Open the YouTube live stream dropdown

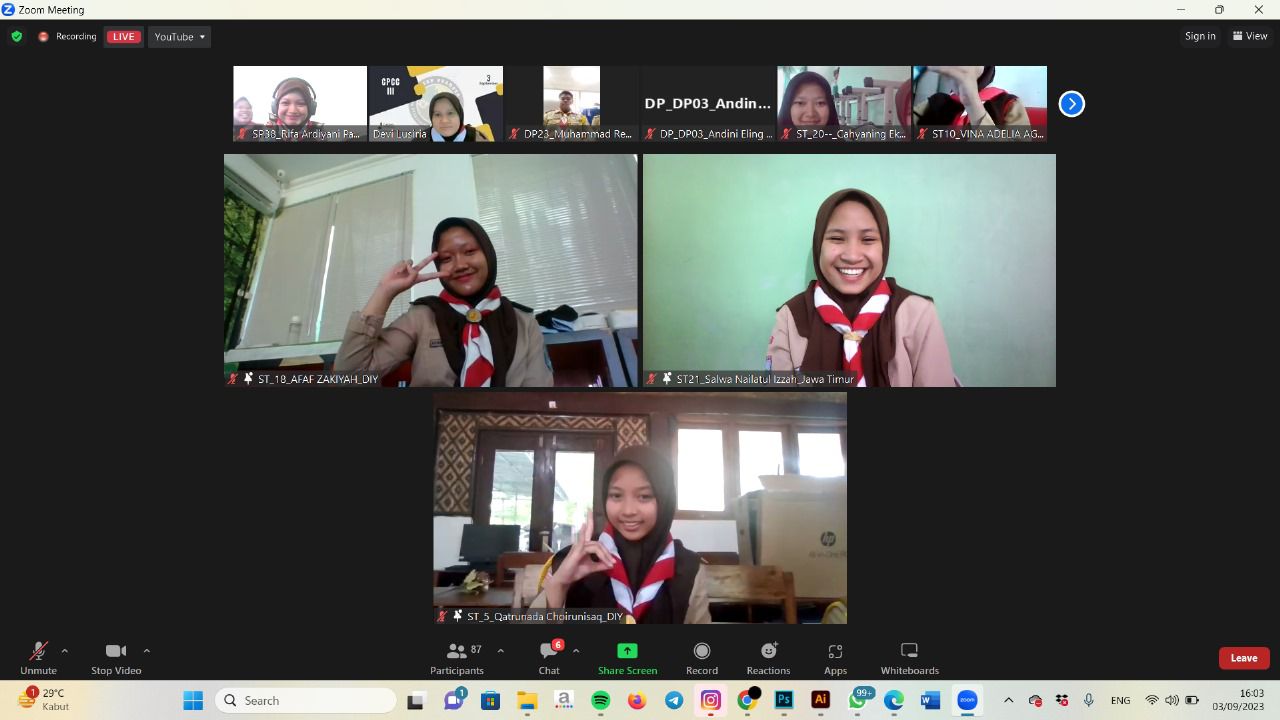[180, 37]
